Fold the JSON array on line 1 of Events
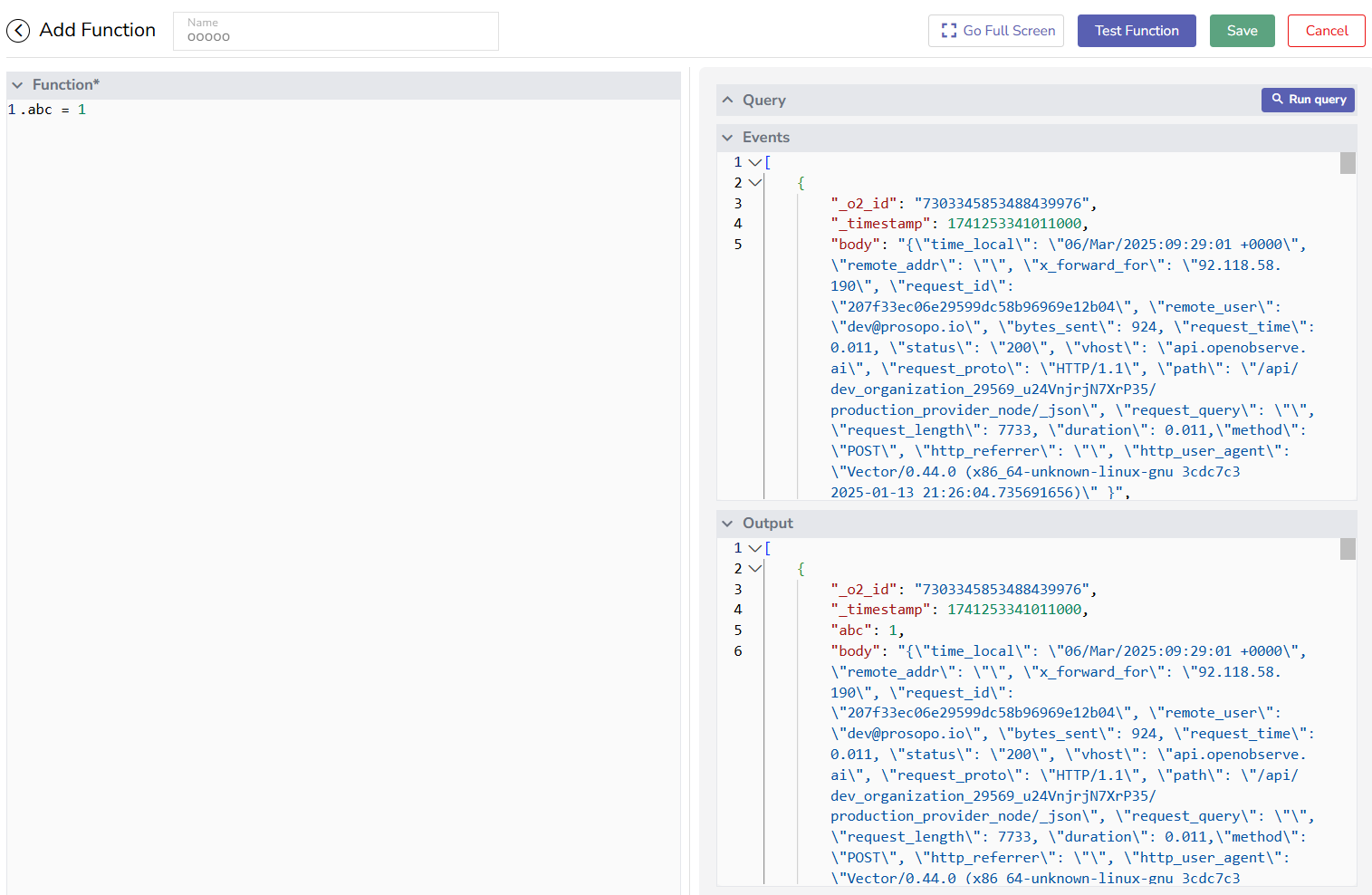This screenshot has width=1372, height=895. (x=755, y=161)
